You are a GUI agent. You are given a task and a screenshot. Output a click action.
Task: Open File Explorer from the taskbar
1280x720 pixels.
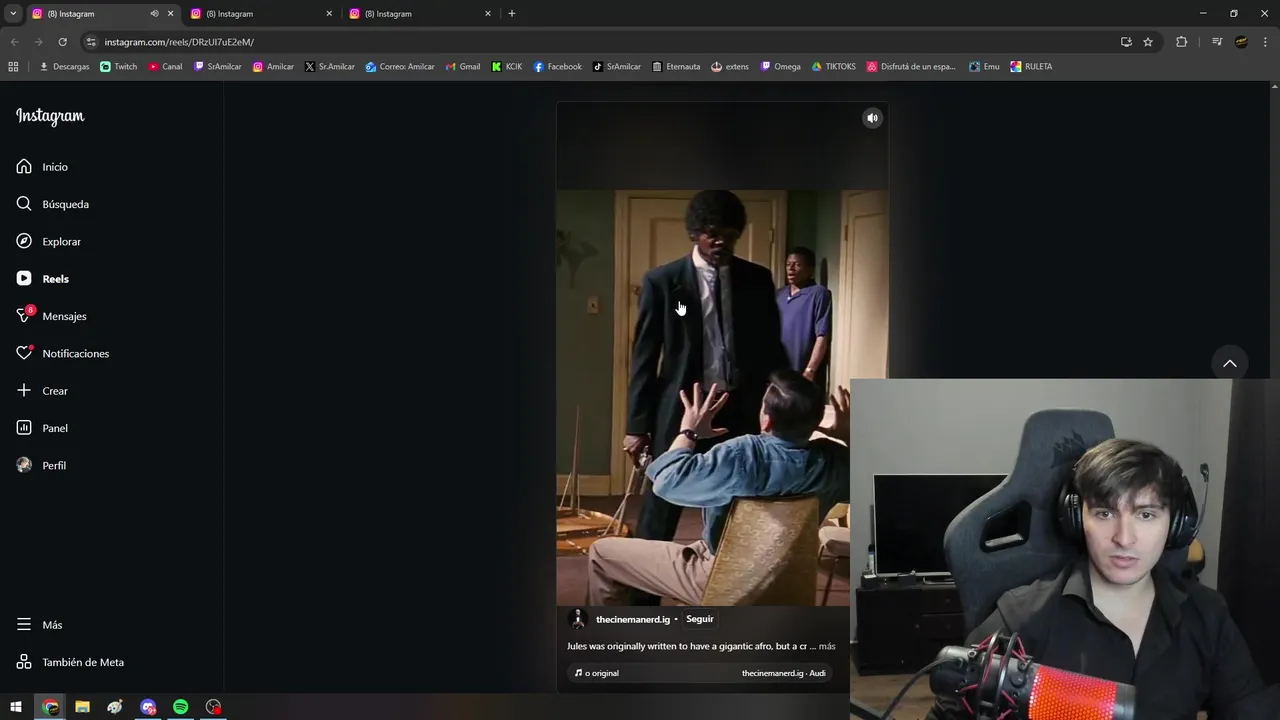(x=82, y=707)
